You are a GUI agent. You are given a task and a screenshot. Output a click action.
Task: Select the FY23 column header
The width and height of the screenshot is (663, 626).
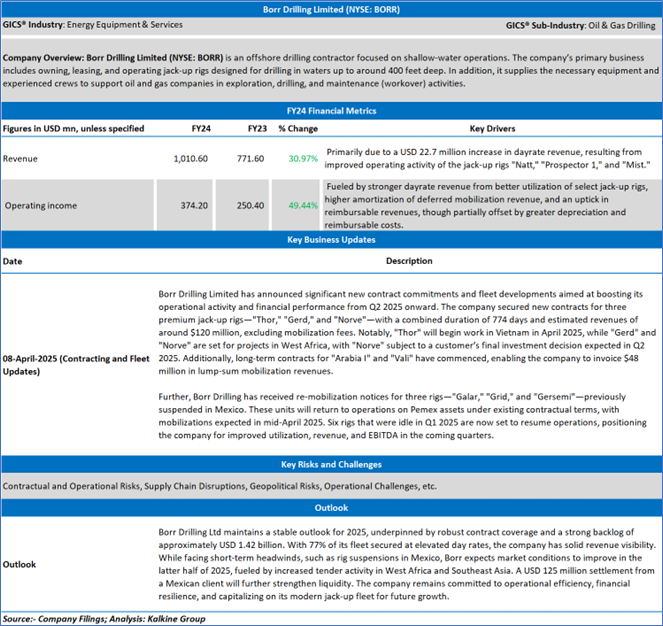257,129
